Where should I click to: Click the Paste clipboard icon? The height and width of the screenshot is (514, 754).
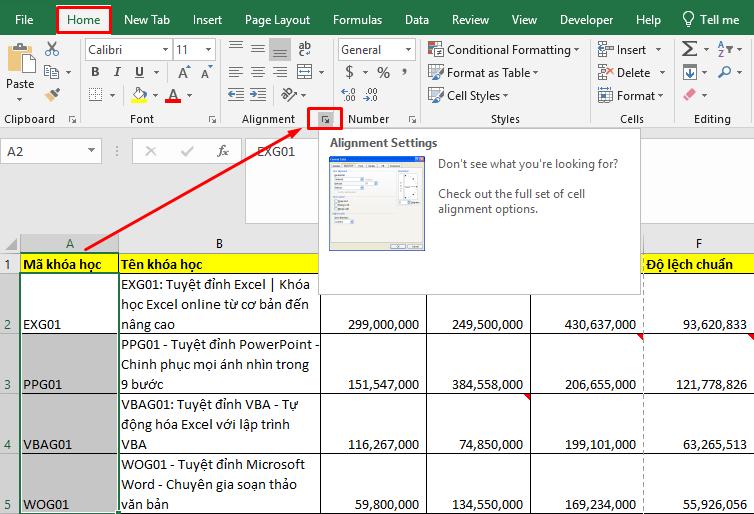pos(20,59)
